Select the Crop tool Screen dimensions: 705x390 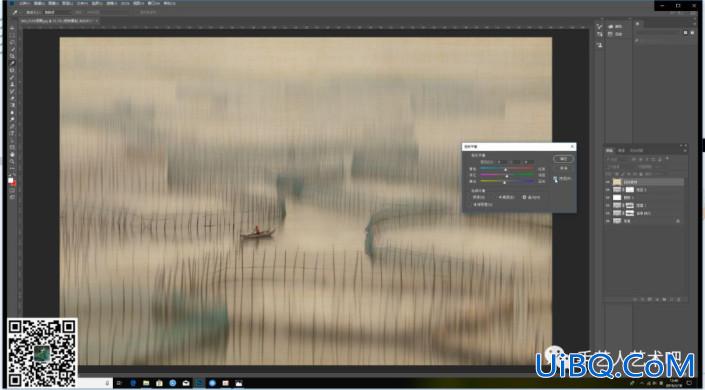[x=13, y=56]
